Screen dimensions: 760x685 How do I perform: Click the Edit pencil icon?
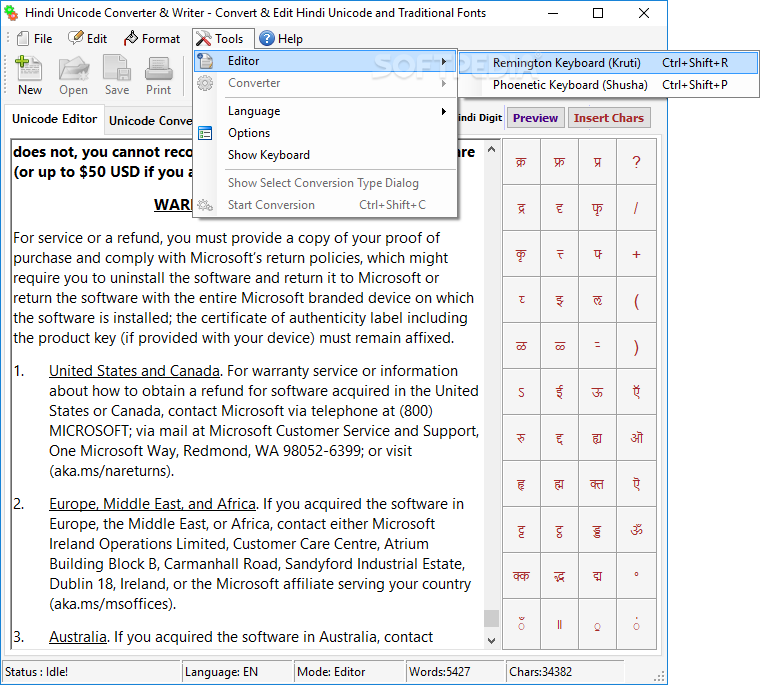[76, 38]
